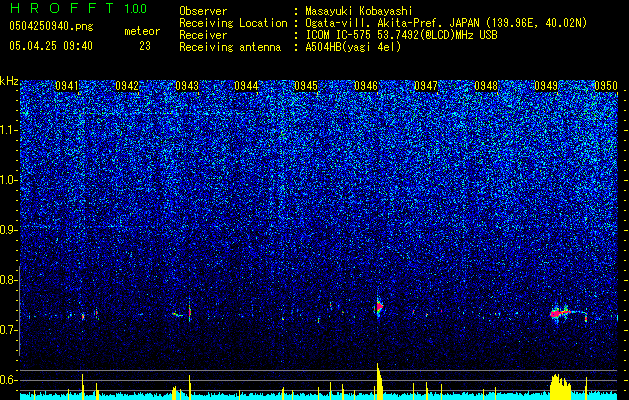This screenshot has width=629, height=400.
Task: Click the 0.7 kHz axis label
Action: pyautogui.click(x=9, y=330)
